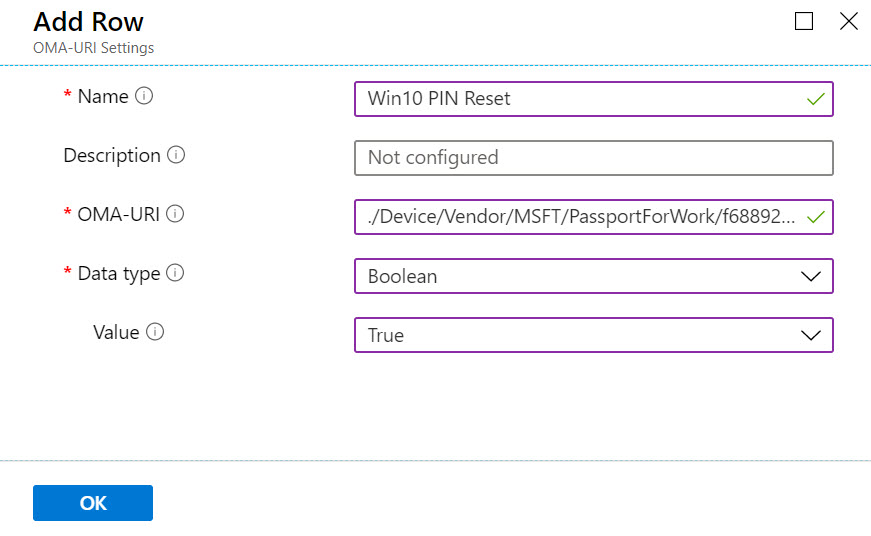Open the Data type dropdown
The width and height of the screenshot is (871, 536).
pos(594,276)
